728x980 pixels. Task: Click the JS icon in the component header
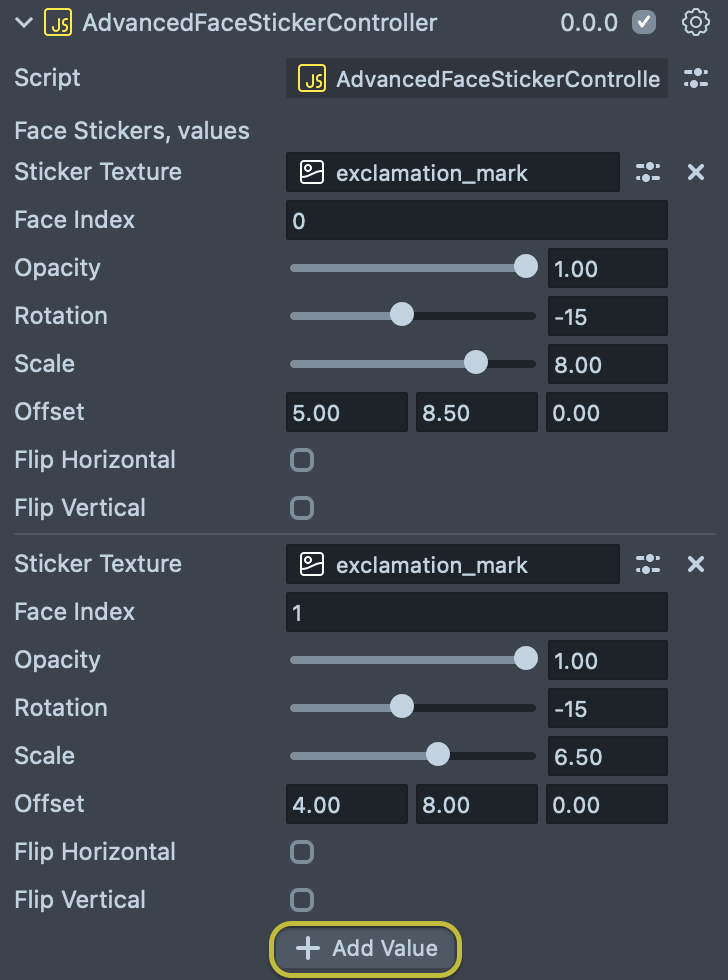58,22
